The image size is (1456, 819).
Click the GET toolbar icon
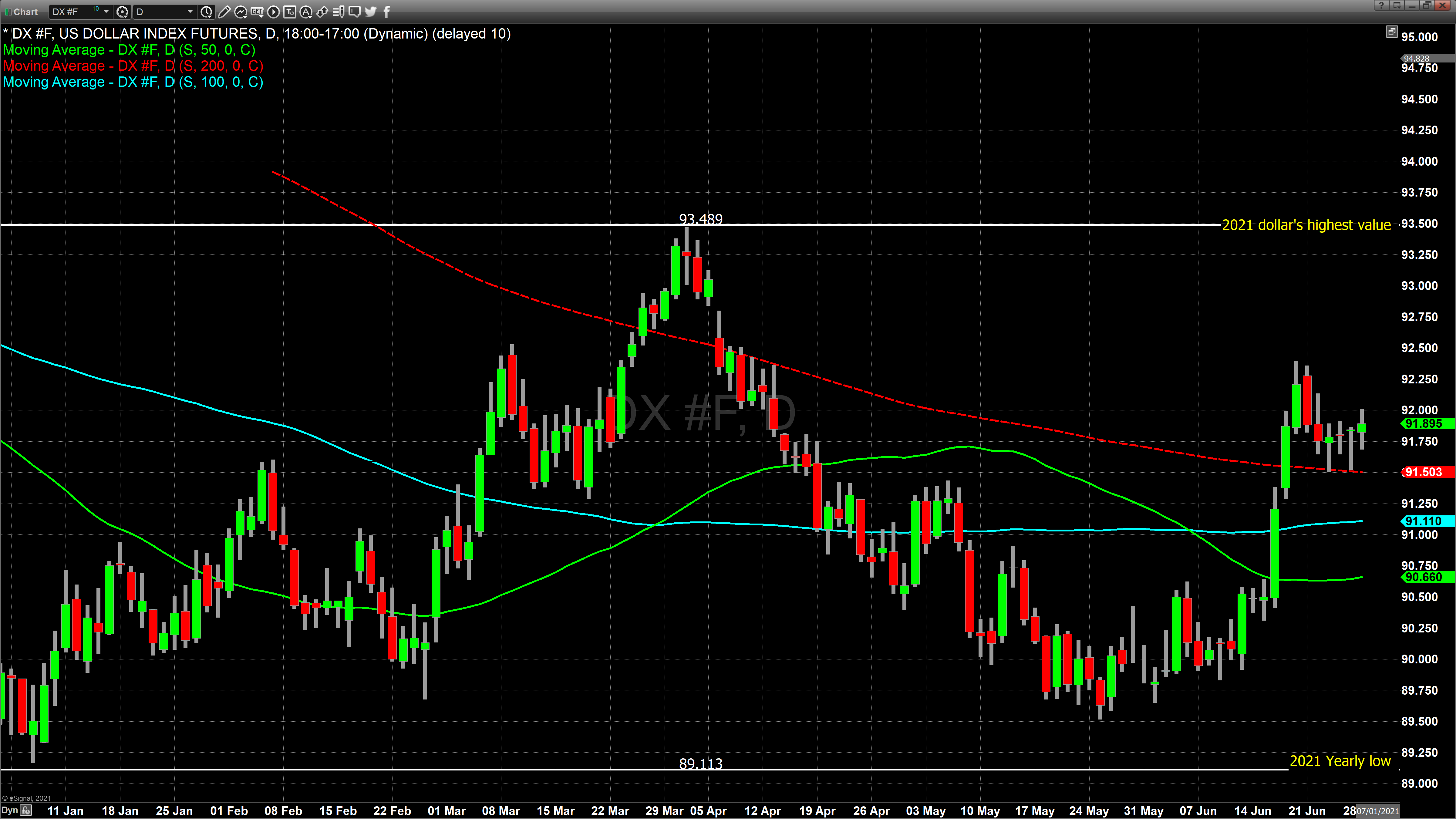coord(257,11)
